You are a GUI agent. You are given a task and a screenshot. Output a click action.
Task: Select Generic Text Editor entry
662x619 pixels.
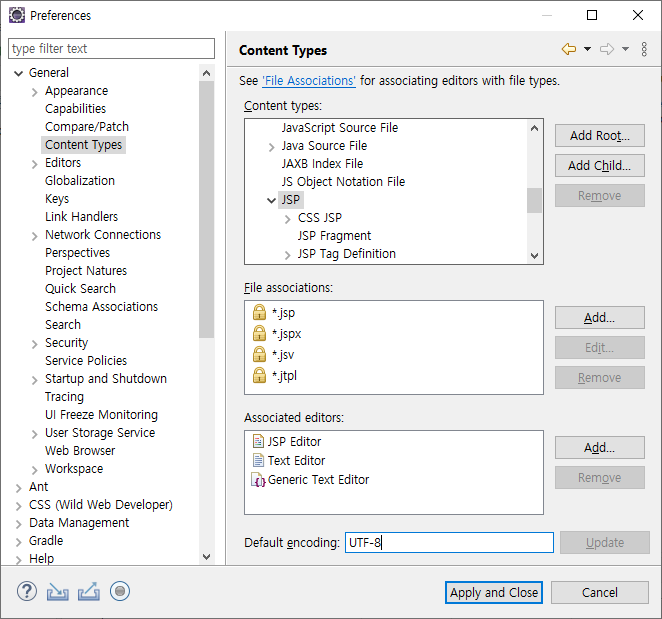pos(318,480)
